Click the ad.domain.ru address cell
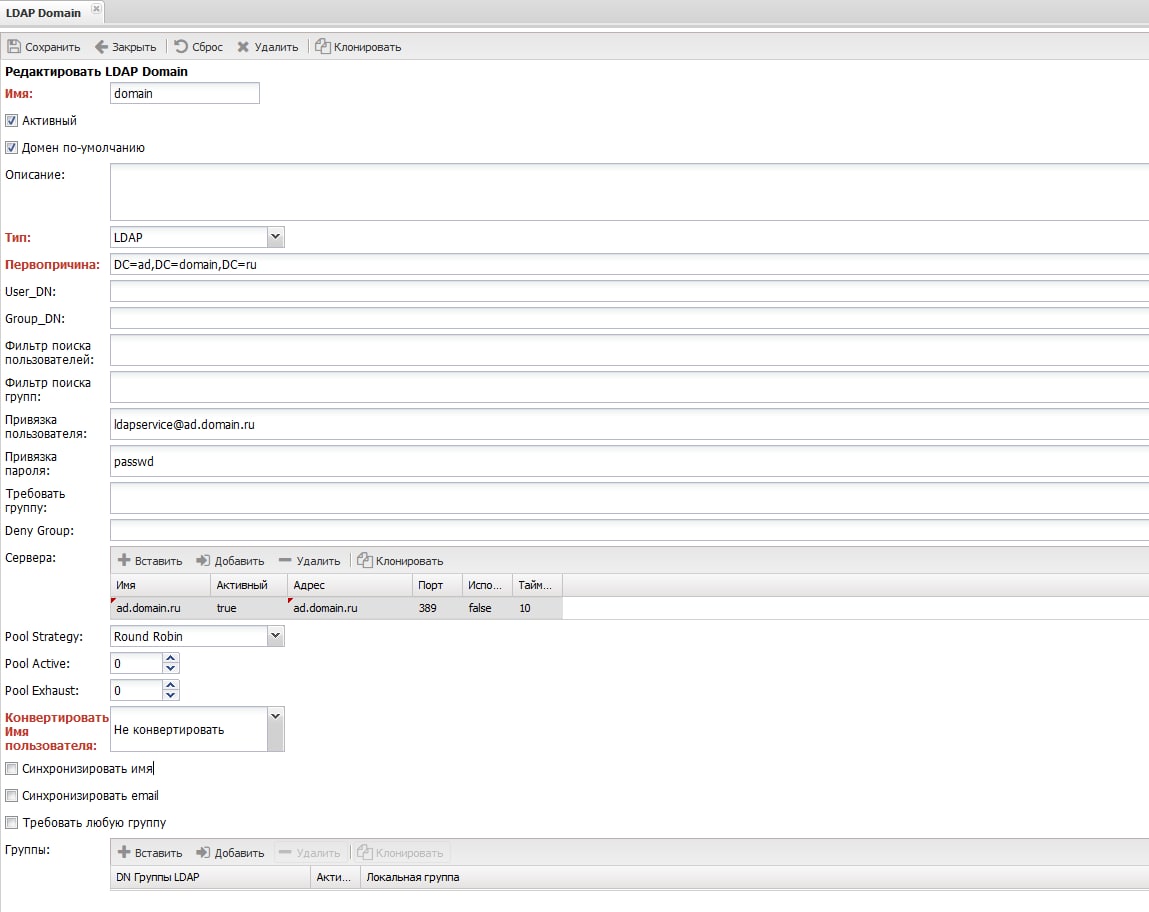Screen dimensions: 1149x912 click(350, 608)
